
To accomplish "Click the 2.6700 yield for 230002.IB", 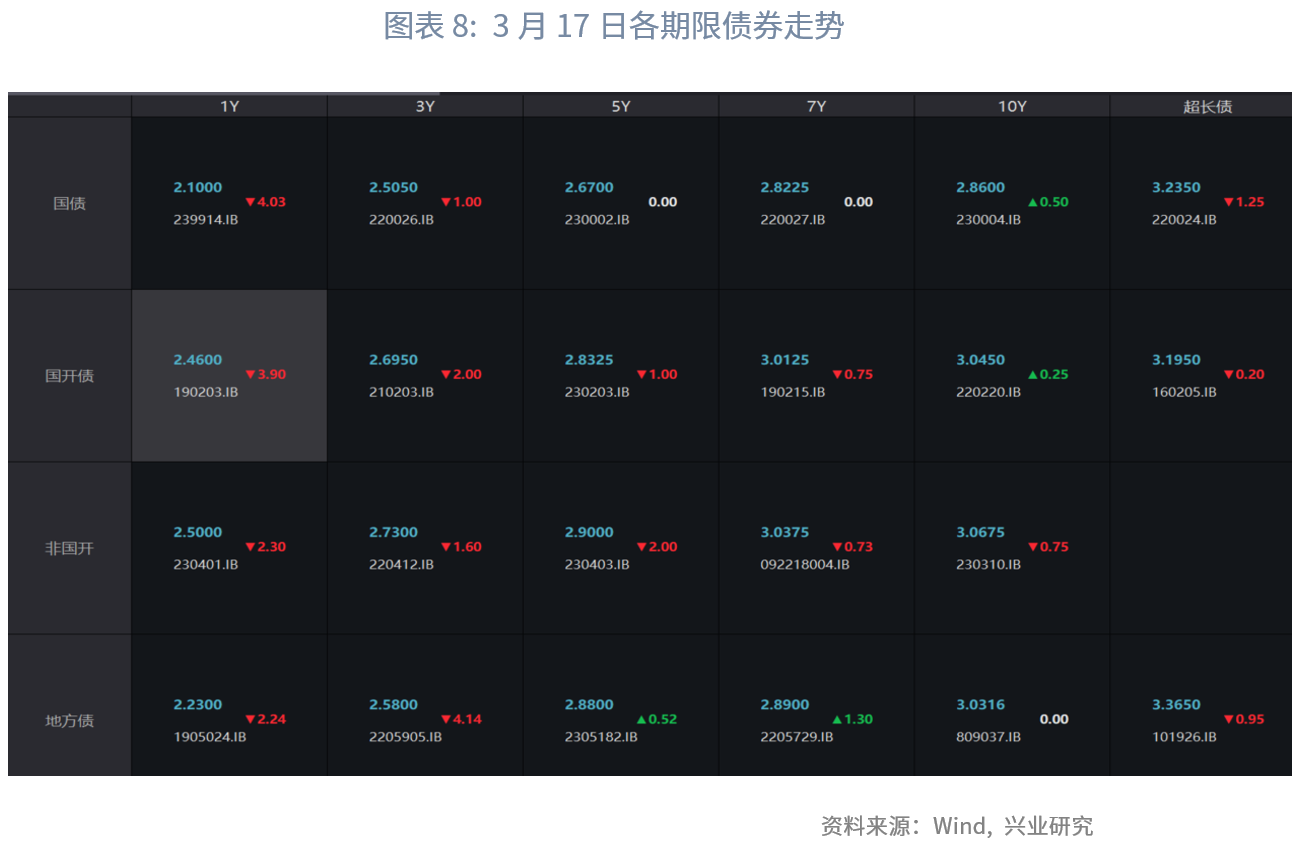I will coord(589,187).
